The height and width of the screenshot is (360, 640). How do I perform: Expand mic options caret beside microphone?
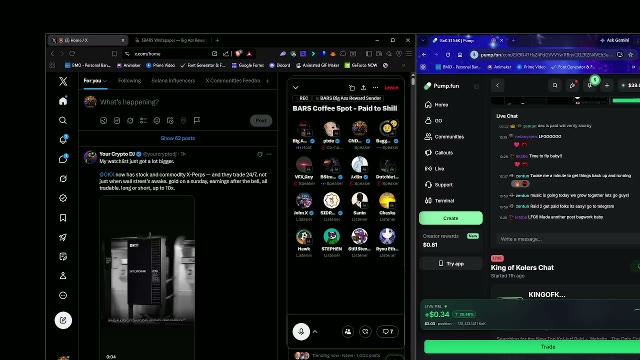pos(315,332)
